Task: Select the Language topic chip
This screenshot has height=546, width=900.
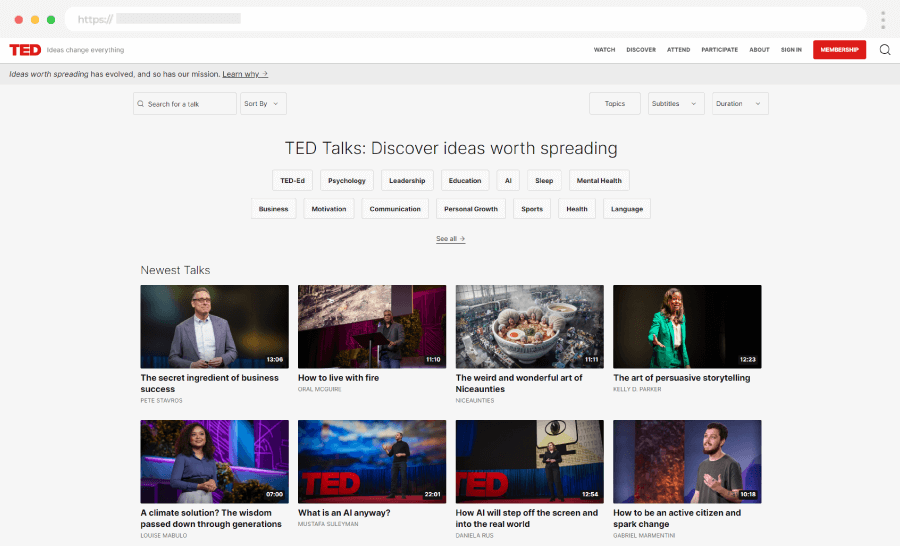Action: tap(627, 209)
